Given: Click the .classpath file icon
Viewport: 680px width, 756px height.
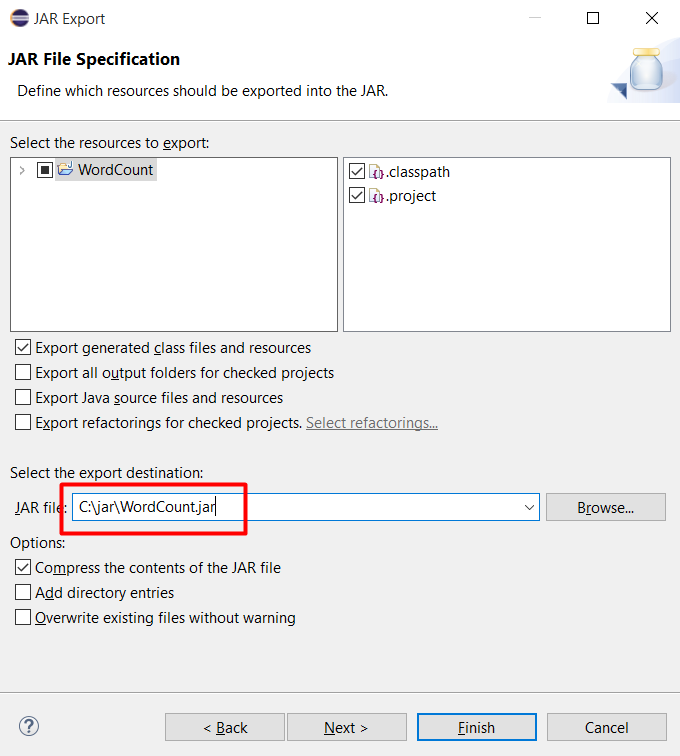Looking at the screenshot, I should 377,172.
